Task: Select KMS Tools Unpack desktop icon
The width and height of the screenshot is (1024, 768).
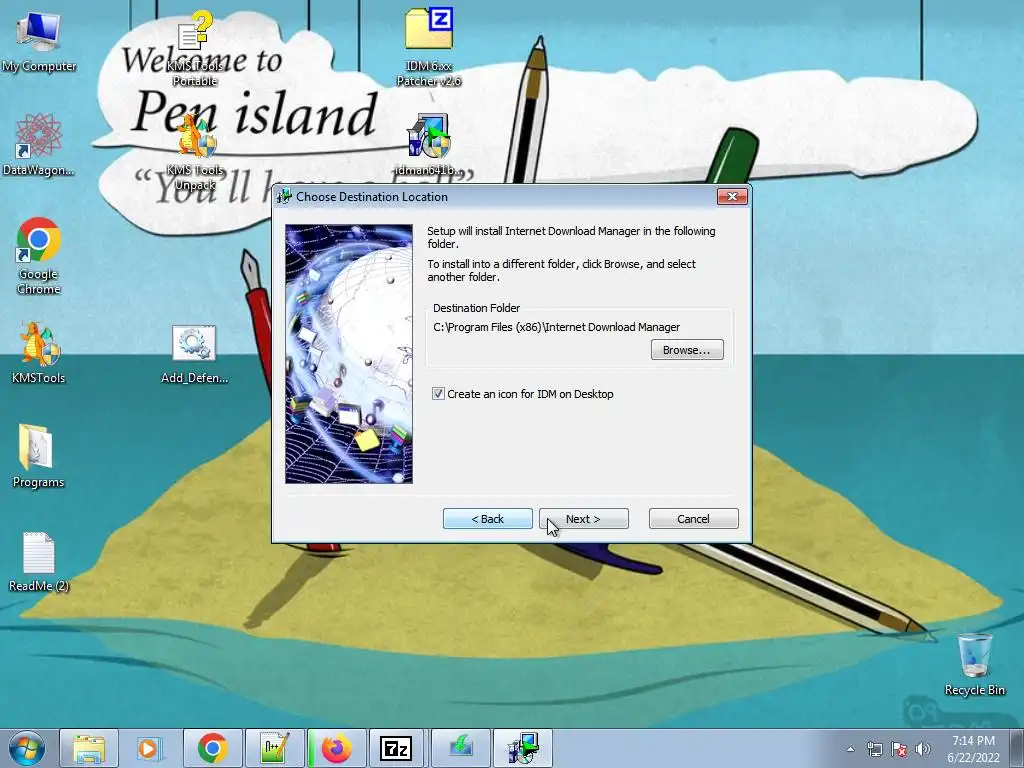Action: (x=195, y=152)
